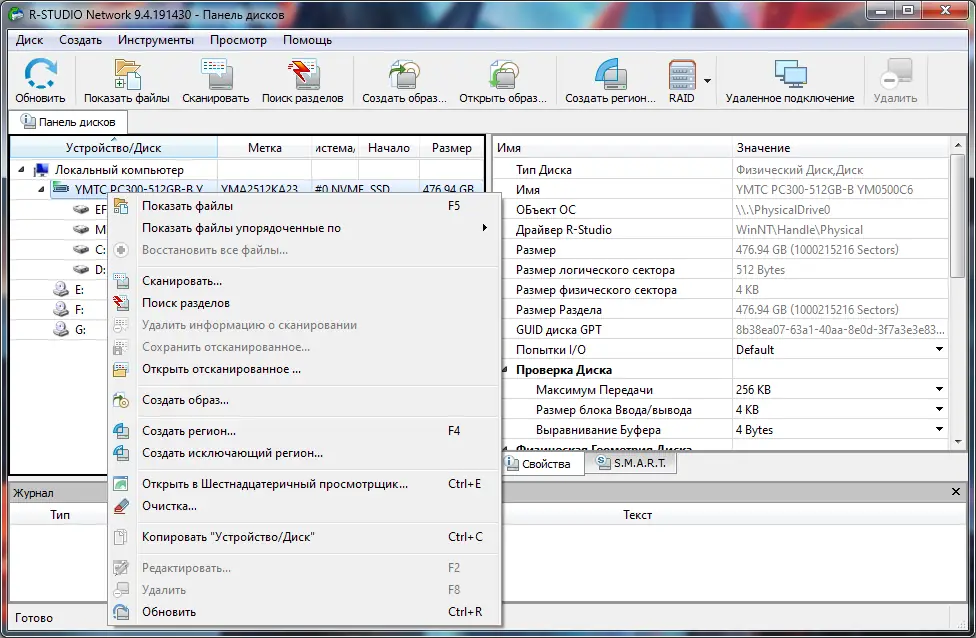Choose Копировать "Устройство/Диск" context entry
976x638 pixels.
tap(304, 537)
